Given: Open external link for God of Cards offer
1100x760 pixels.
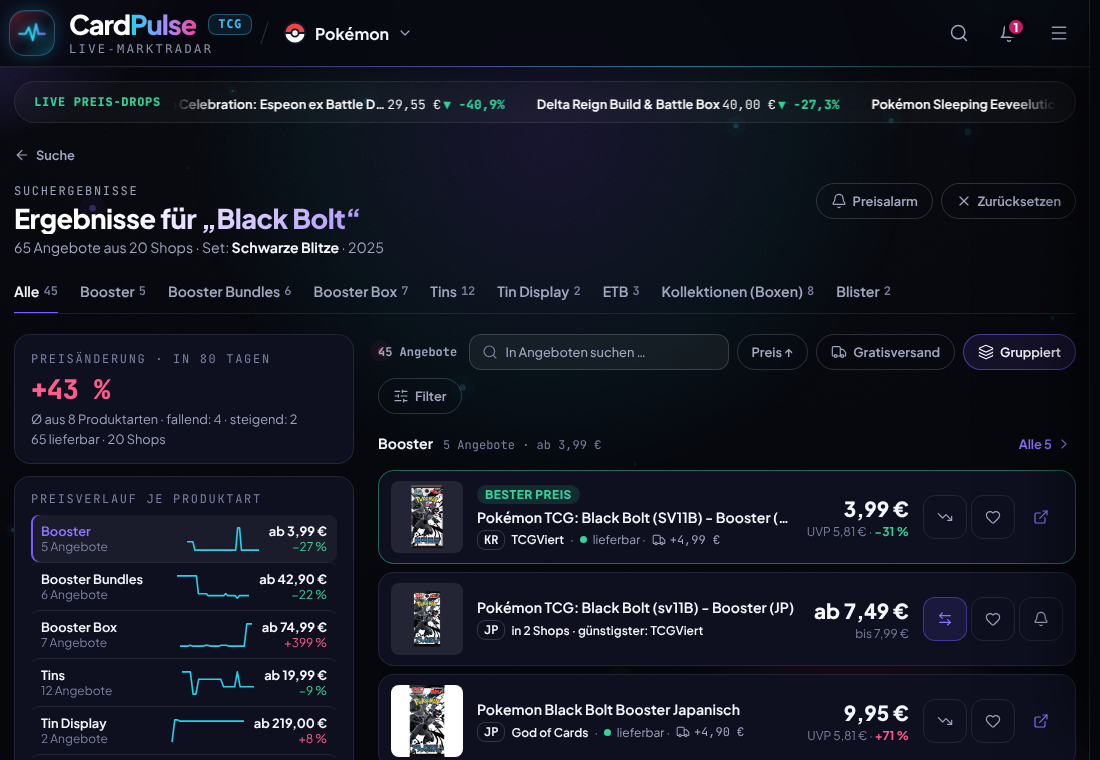Looking at the screenshot, I should coord(1040,721).
